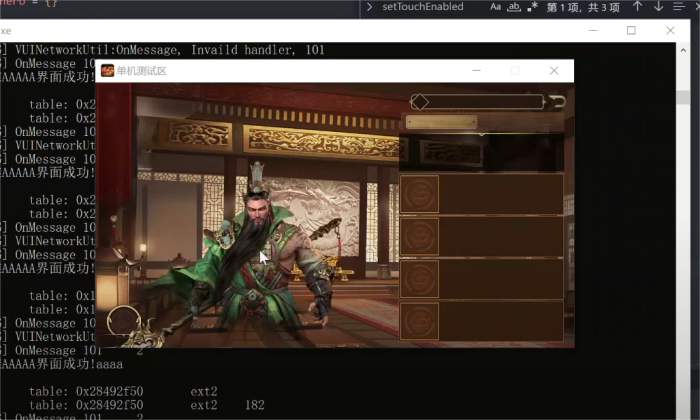This screenshot has height=420, width=700.
Task: Select the fourth skill slot icon
Action: tap(420, 321)
